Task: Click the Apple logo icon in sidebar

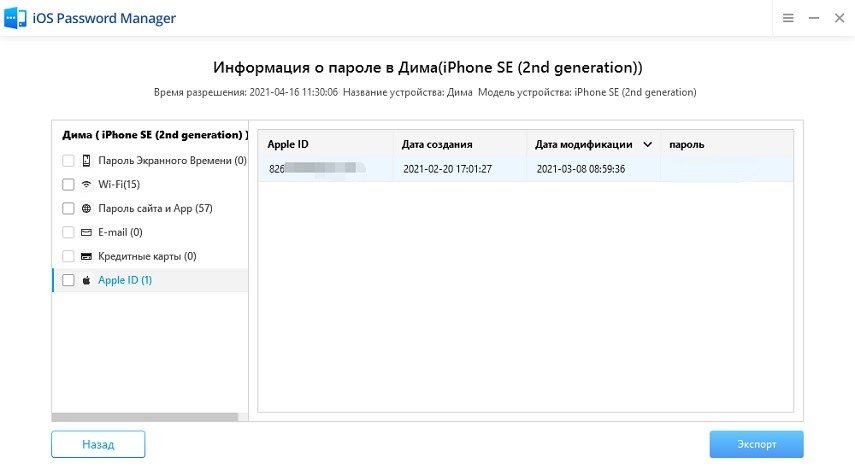Action: (86, 280)
